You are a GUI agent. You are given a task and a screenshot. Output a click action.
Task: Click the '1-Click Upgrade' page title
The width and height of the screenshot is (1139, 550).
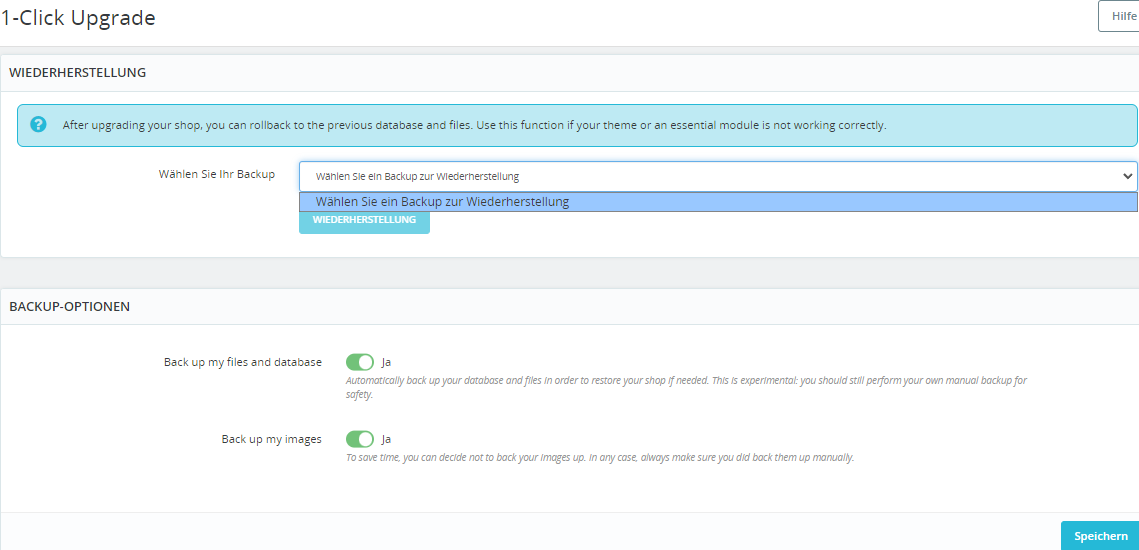point(78,18)
